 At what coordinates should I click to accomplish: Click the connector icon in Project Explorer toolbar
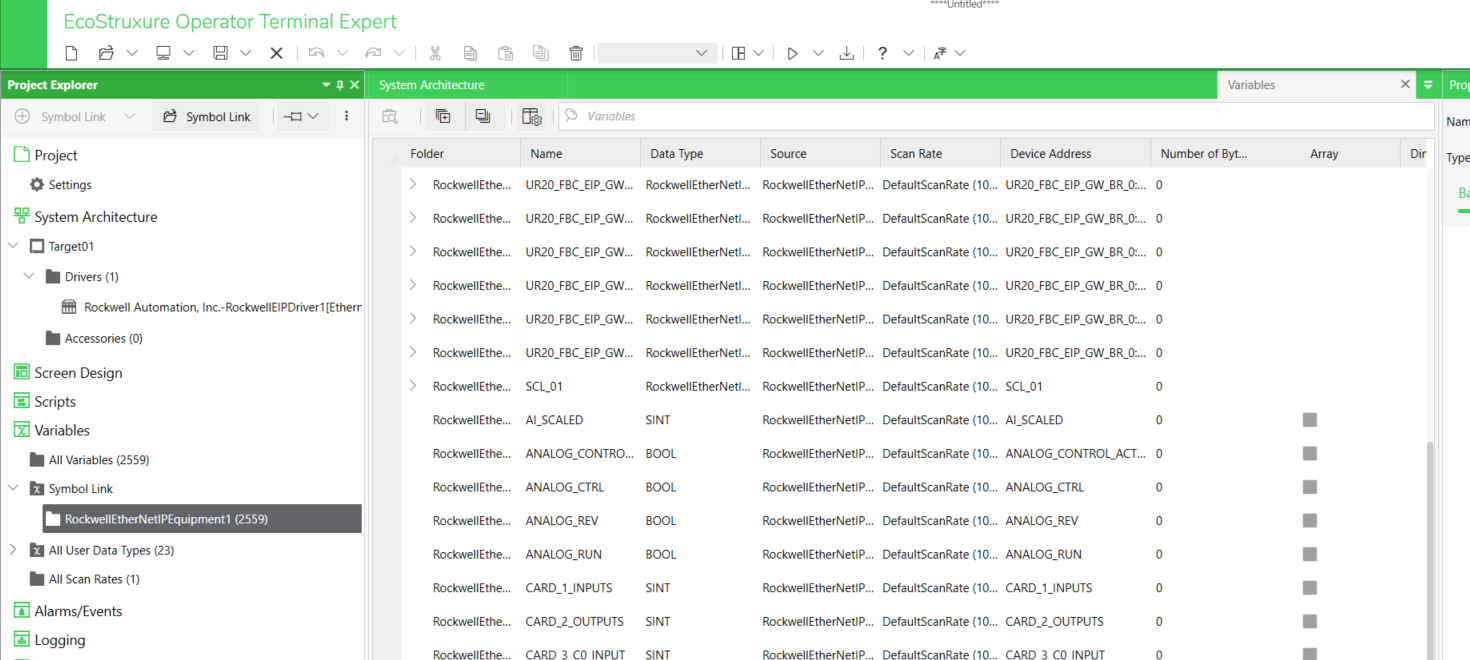tap(292, 116)
